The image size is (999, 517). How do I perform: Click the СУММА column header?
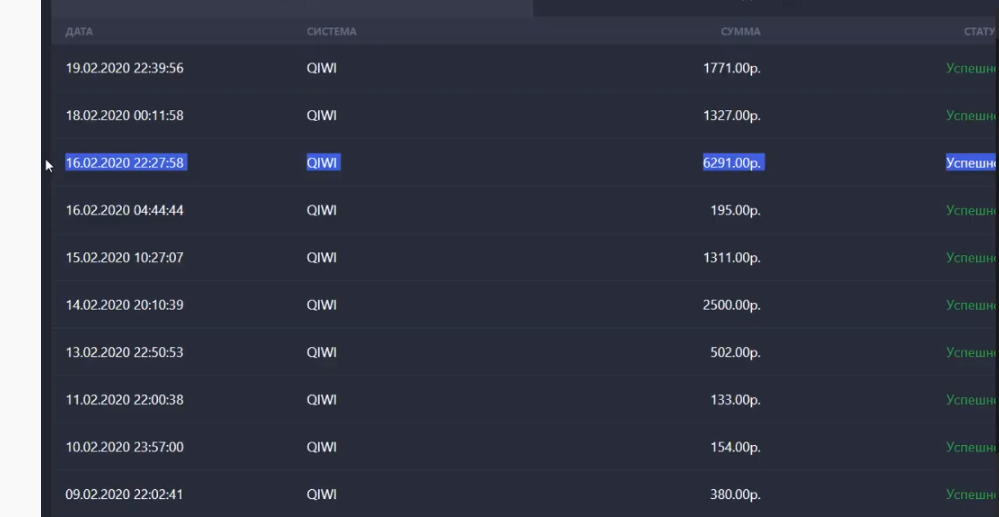pos(740,32)
